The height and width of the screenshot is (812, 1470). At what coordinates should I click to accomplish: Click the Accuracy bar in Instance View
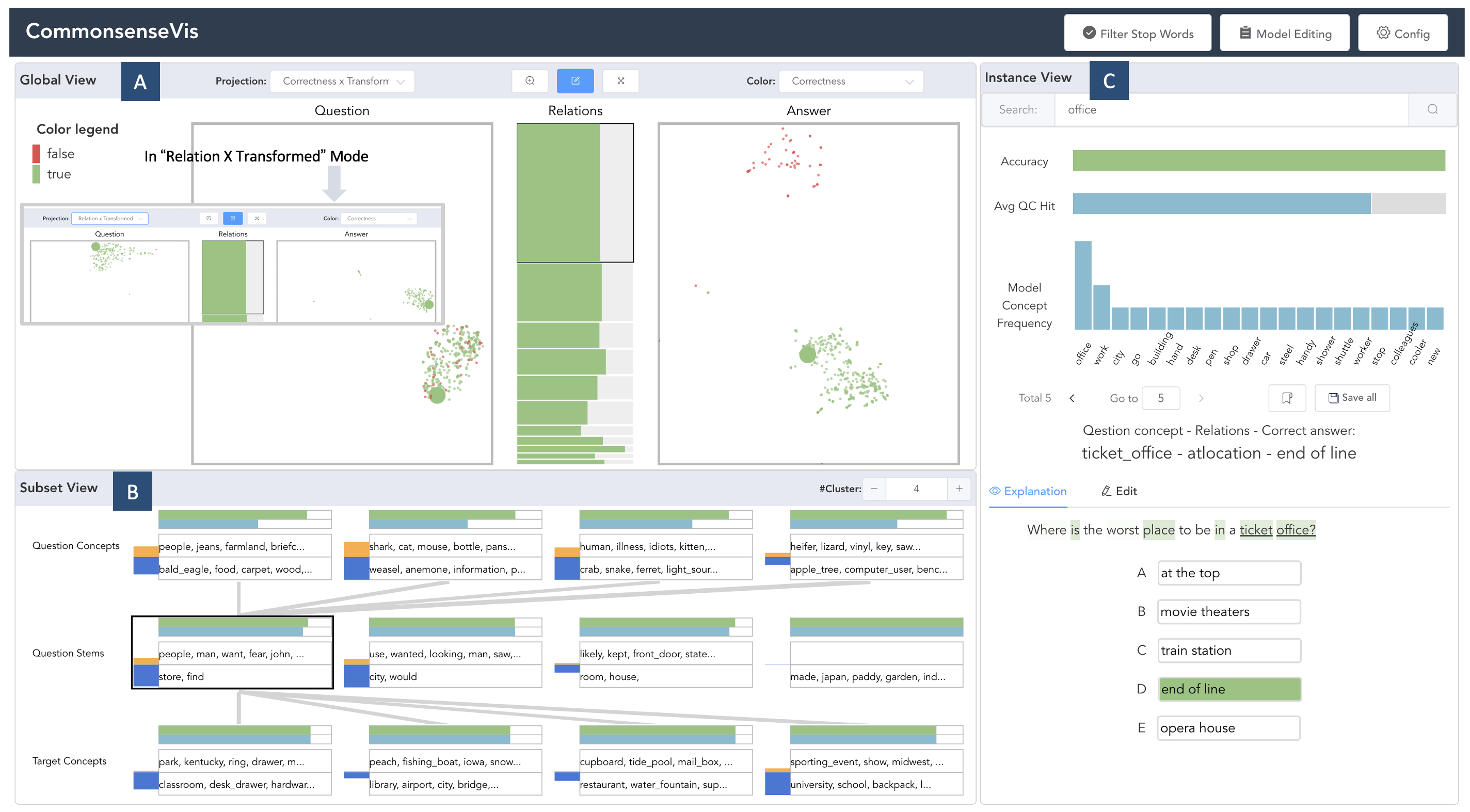coord(1258,161)
